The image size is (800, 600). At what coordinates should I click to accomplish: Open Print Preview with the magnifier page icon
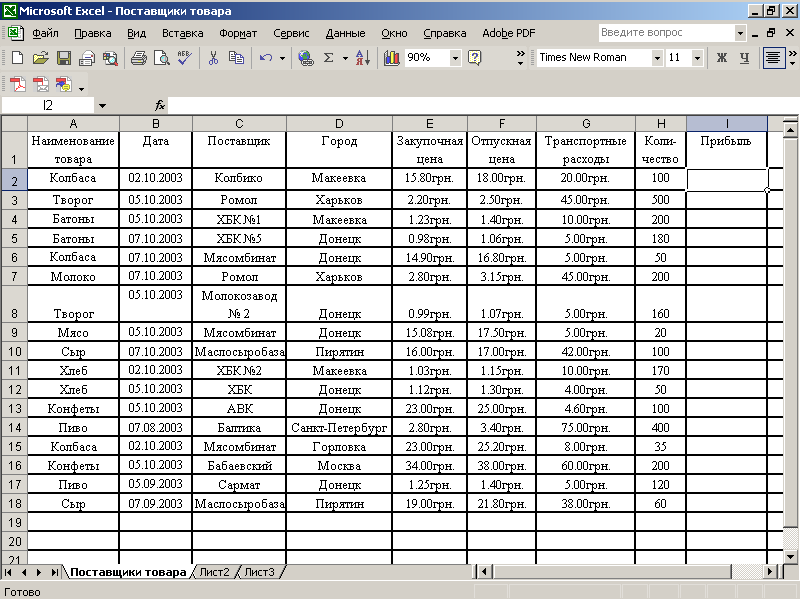tap(162, 58)
